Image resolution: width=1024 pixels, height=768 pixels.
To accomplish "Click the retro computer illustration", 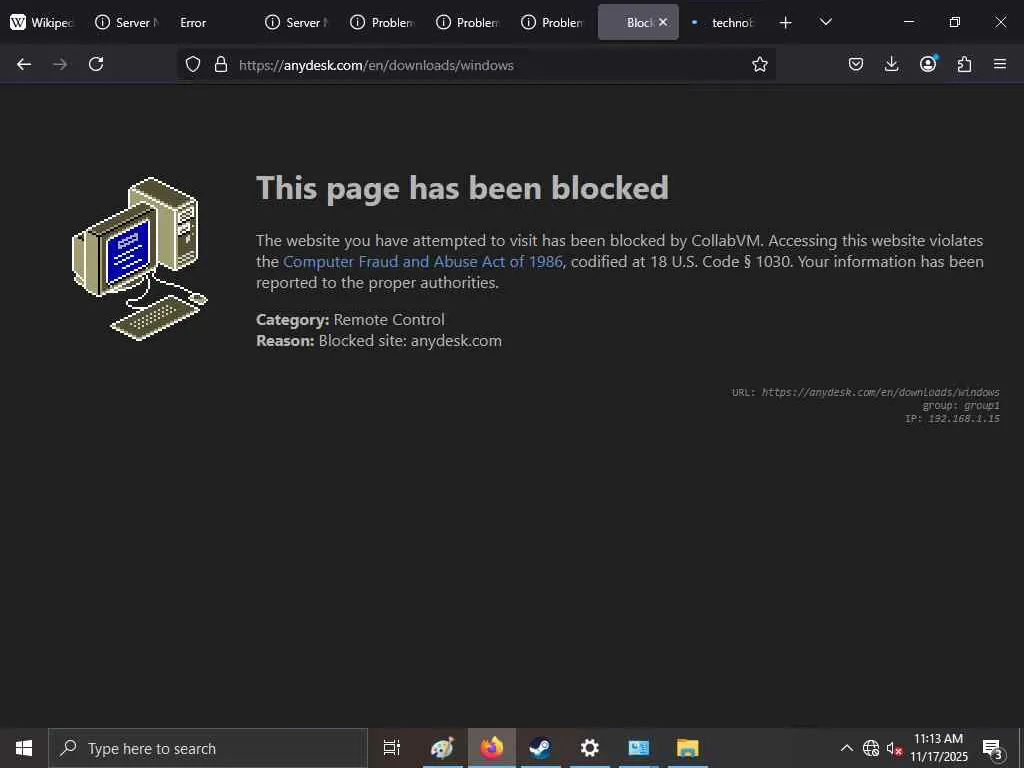I will (140, 259).
